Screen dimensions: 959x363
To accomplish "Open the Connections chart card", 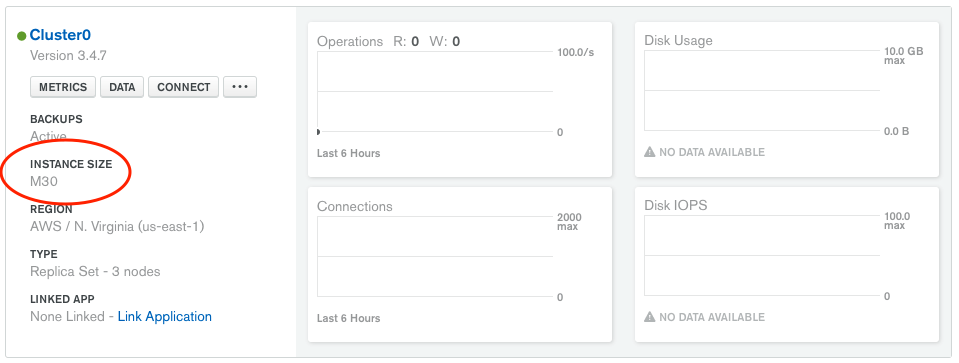I will pyautogui.click(x=460, y=265).
